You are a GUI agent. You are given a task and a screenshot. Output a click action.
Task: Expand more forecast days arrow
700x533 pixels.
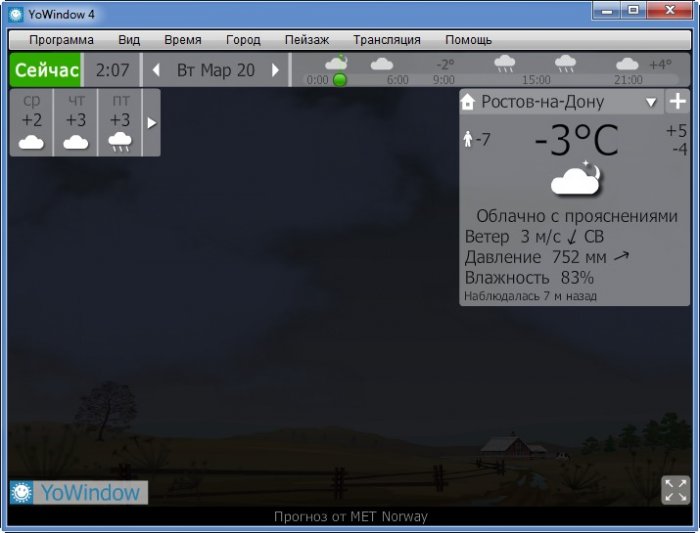pos(152,123)
